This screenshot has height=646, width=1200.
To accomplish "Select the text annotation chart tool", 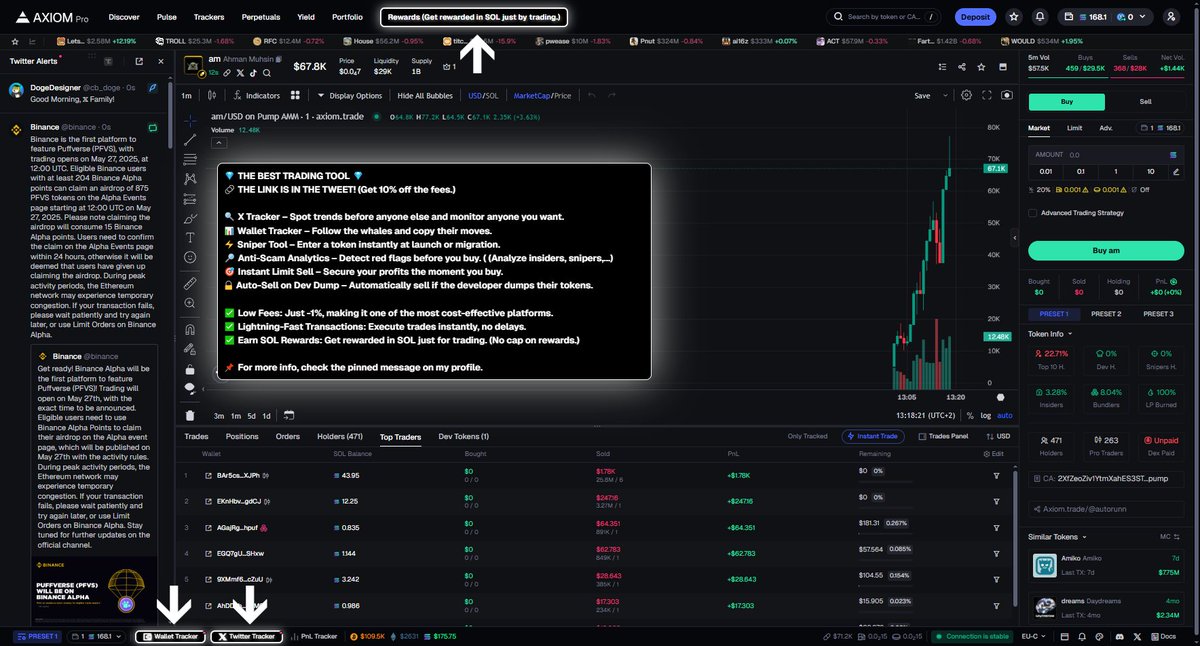I will click(190, 237).
